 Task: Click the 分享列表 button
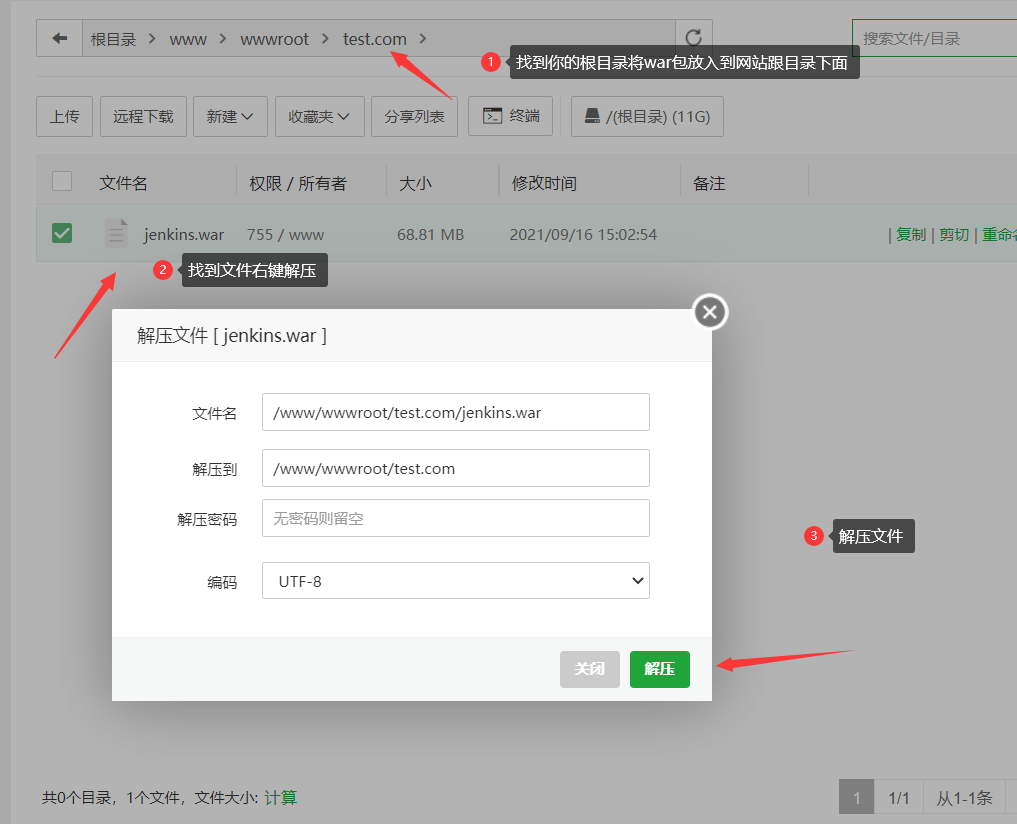point(414,116)
